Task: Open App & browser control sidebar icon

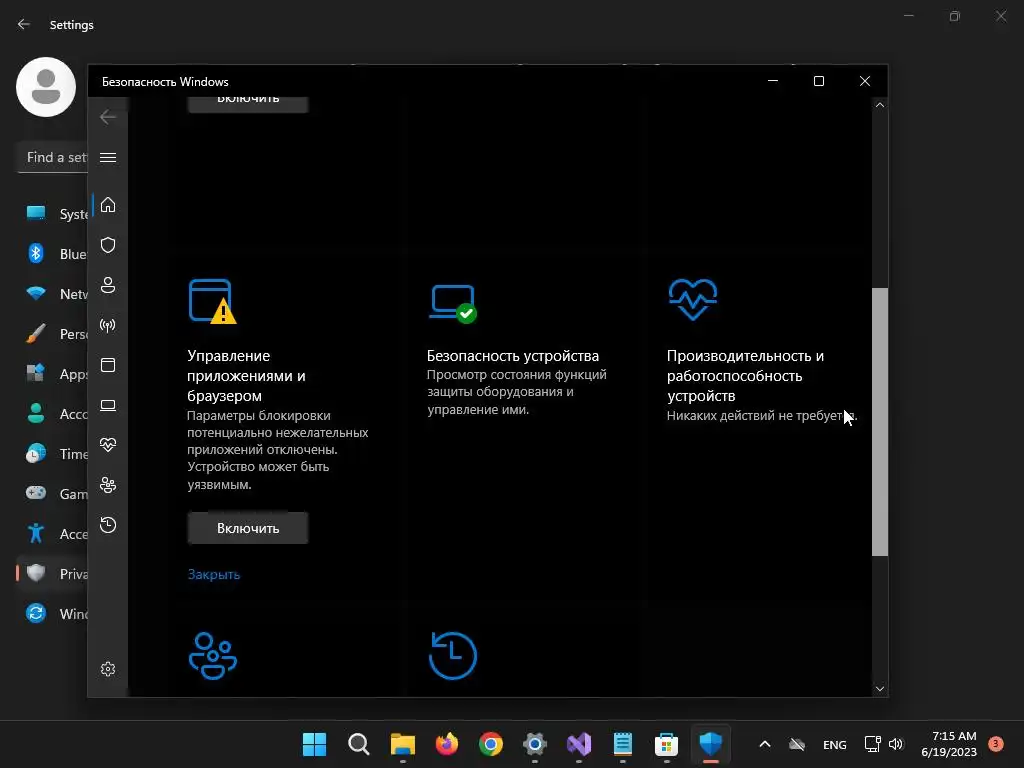Action: [108, 365]
